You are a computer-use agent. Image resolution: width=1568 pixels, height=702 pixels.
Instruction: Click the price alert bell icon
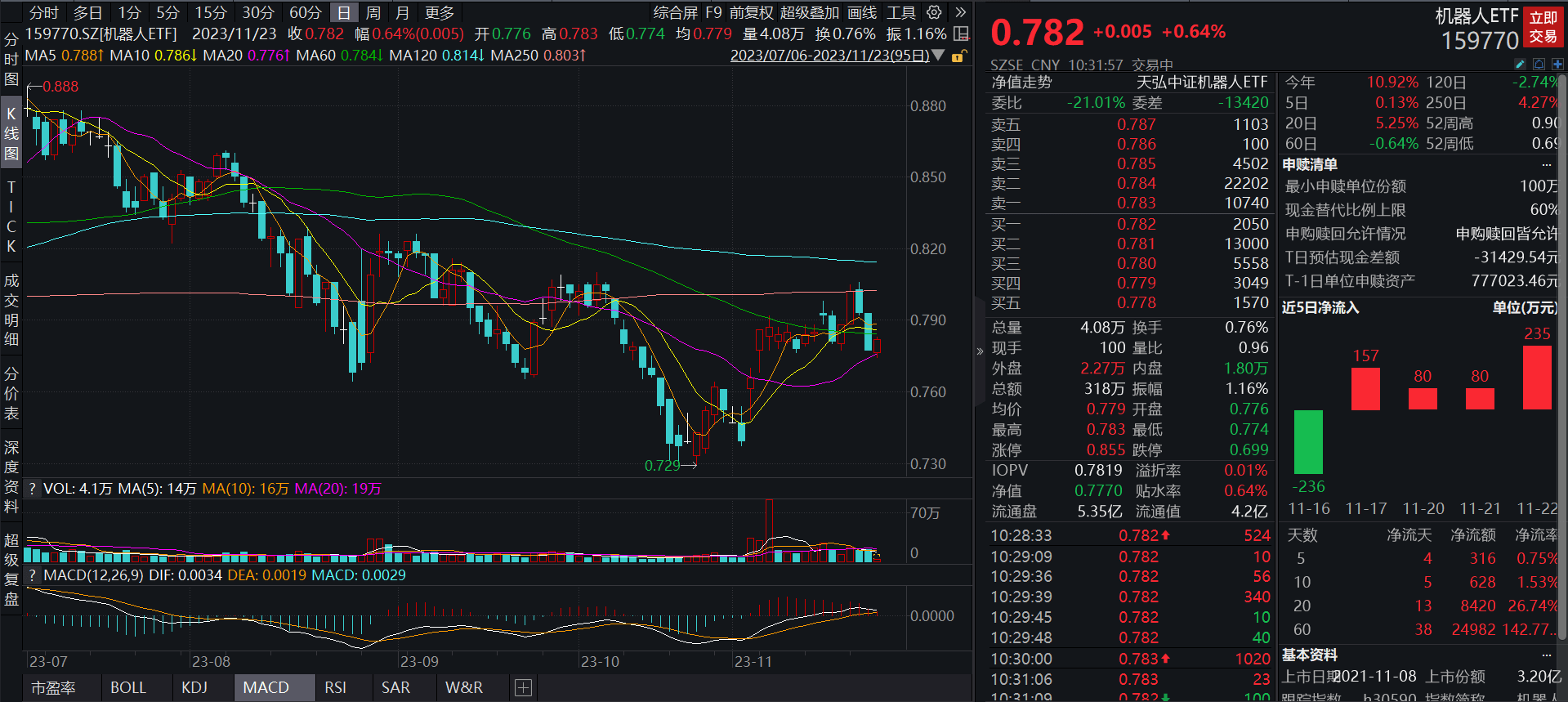point(1539,64)
